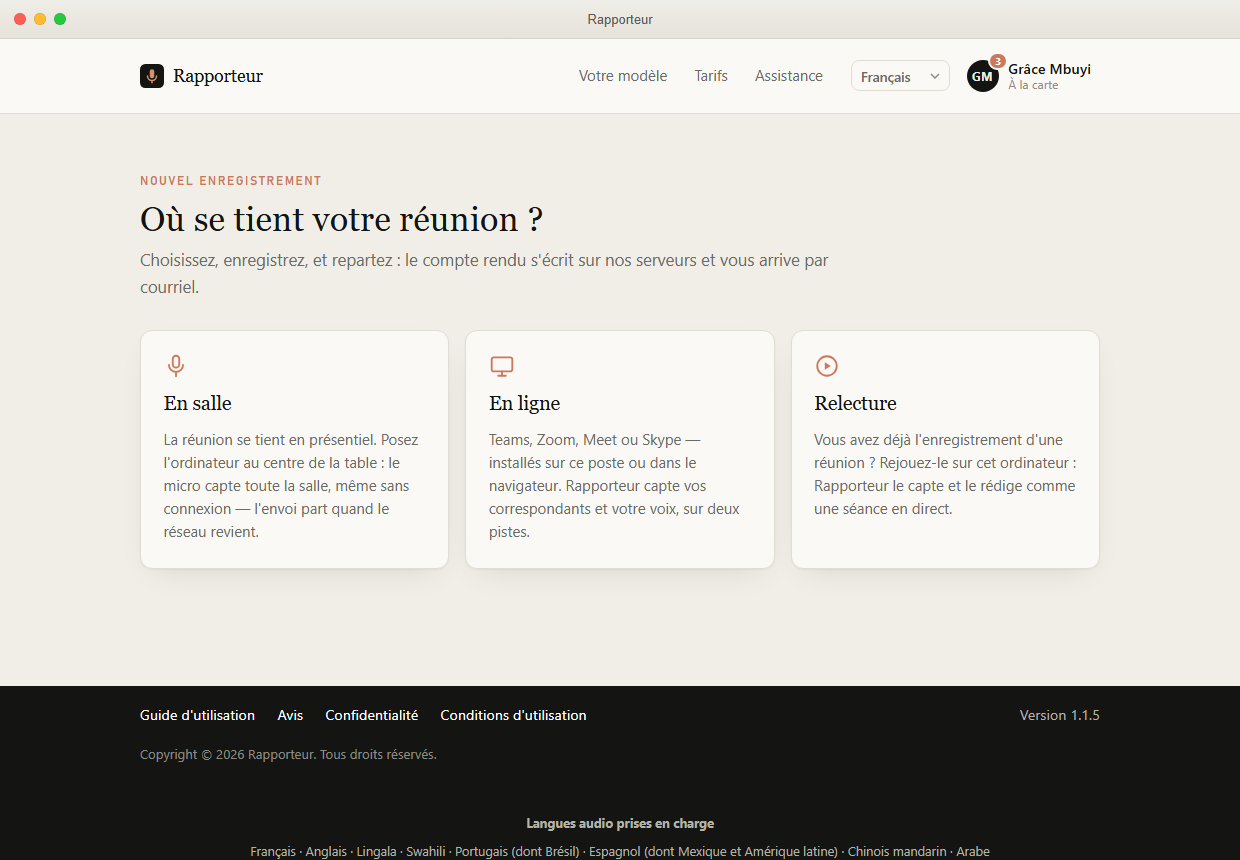Click the play icon on Relecture card
This screenshot has height=860, width=1240.
827,366
